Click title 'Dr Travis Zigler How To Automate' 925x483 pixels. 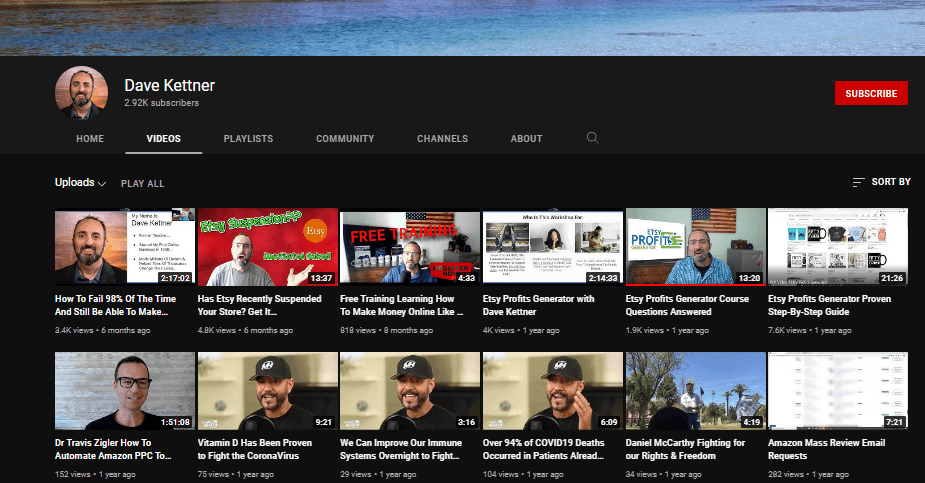pyautogui.click(x=113, y=449)
